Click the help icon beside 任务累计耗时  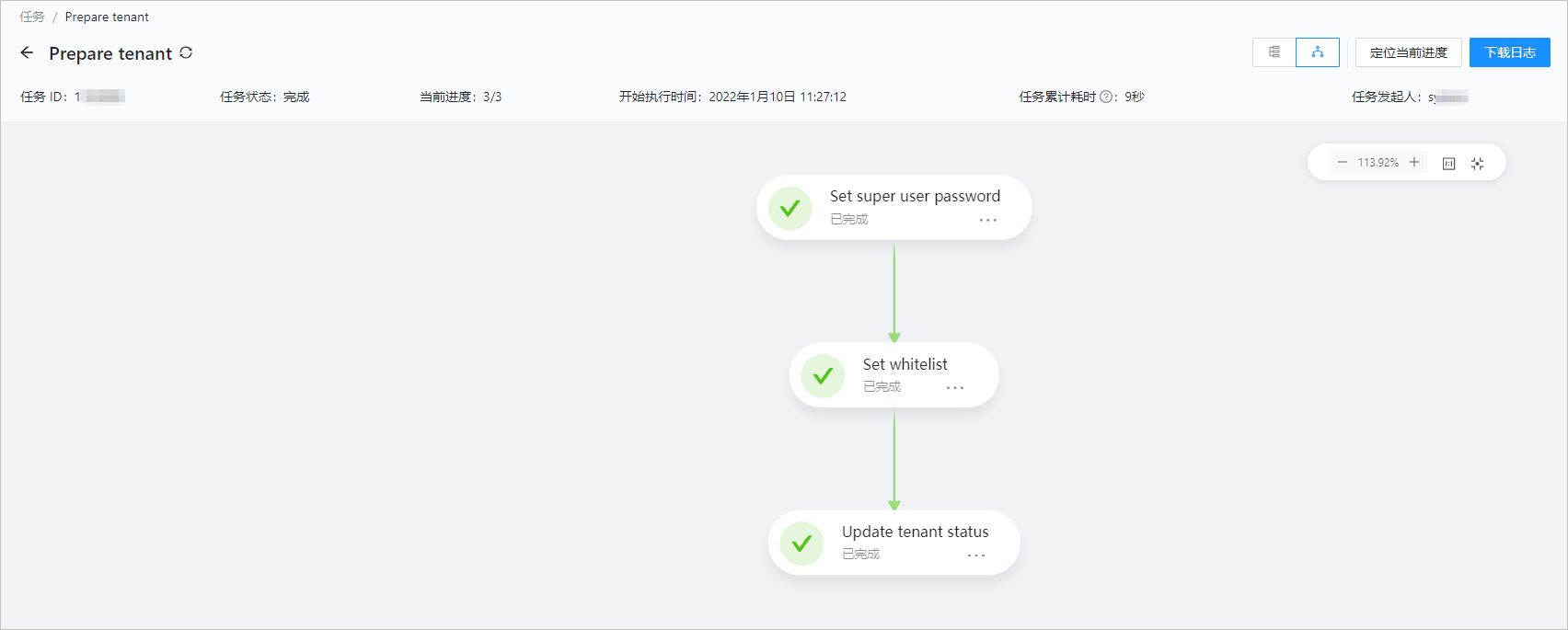pyautogui.click(x=1106, y=97)
